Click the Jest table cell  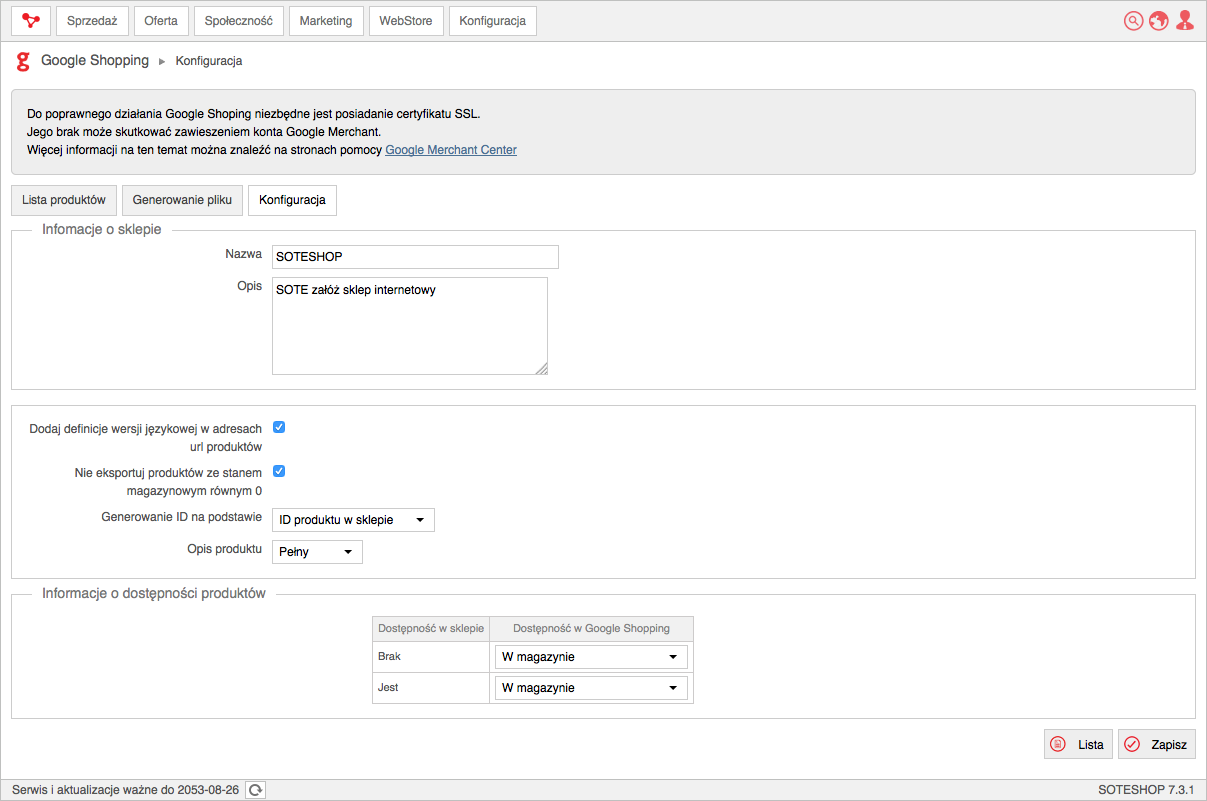tap(431, 688)
